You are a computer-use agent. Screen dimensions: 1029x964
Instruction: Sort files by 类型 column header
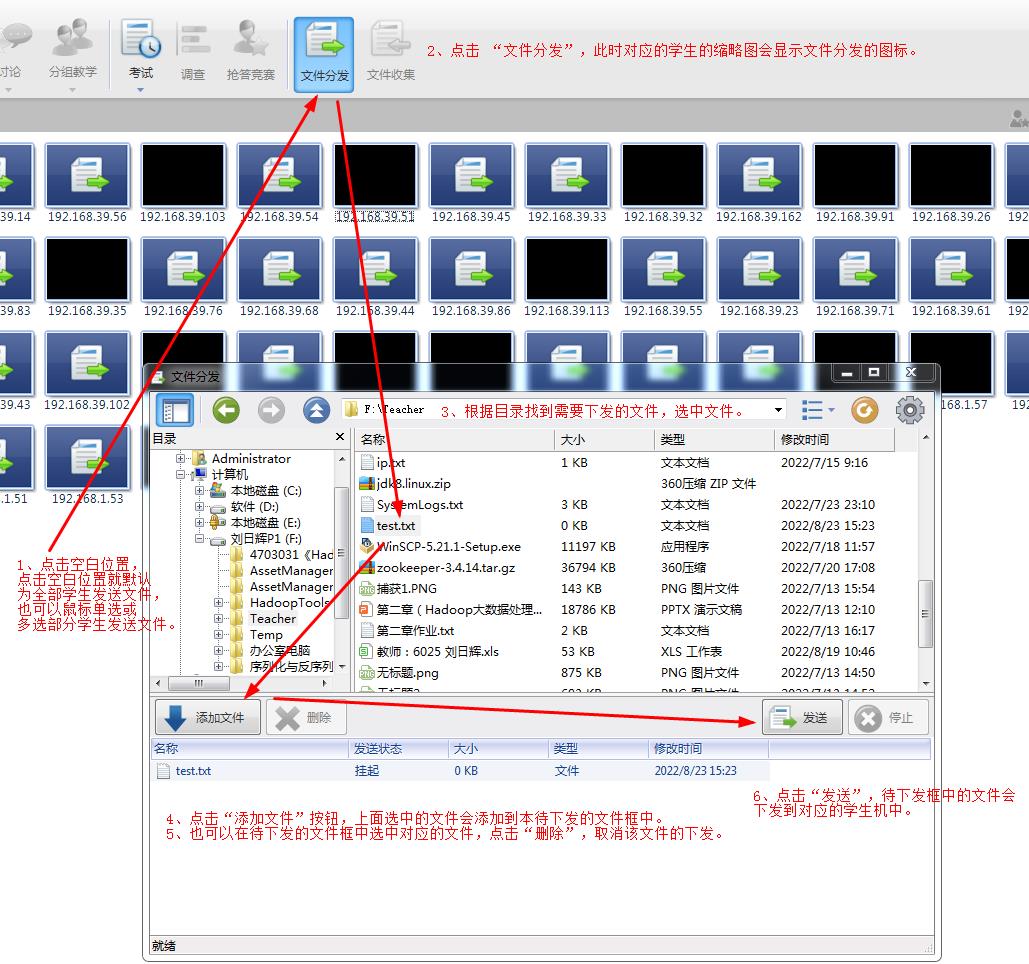(x=714, y=440)
